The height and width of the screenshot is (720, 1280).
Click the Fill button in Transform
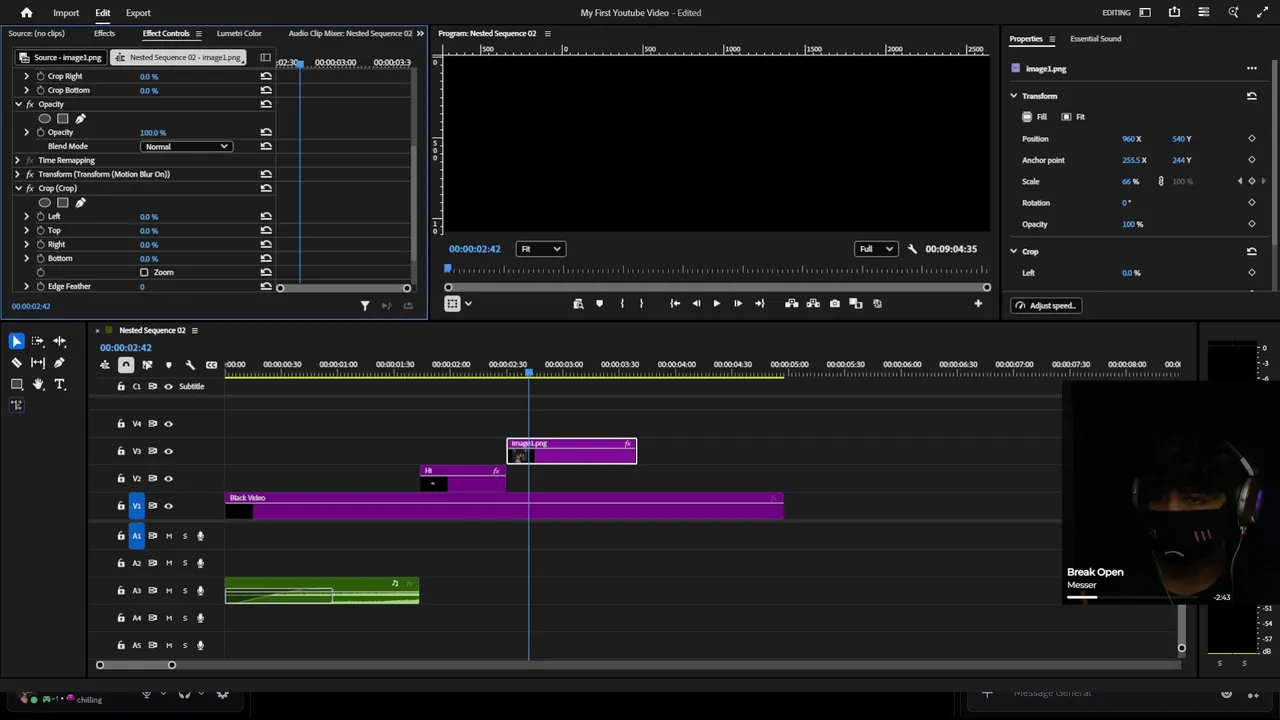tap(1035, 117)
